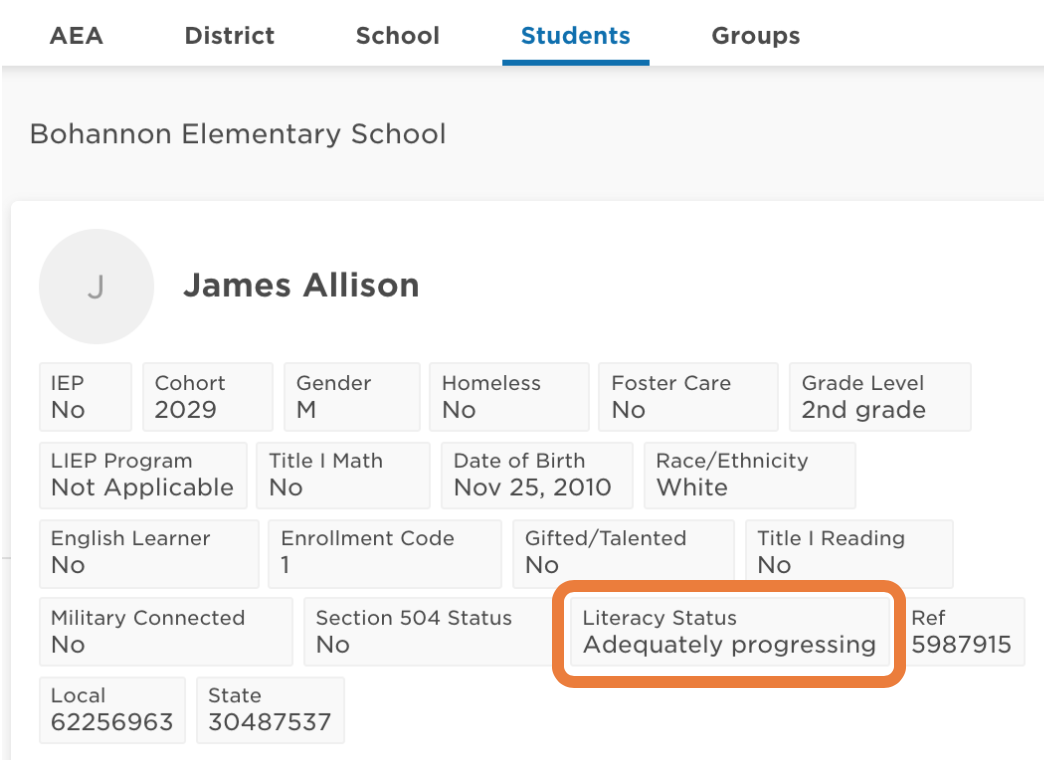This screenshot has width=1046, height=760.
Task: Open the Students tab
Action: tap(575, 36)
